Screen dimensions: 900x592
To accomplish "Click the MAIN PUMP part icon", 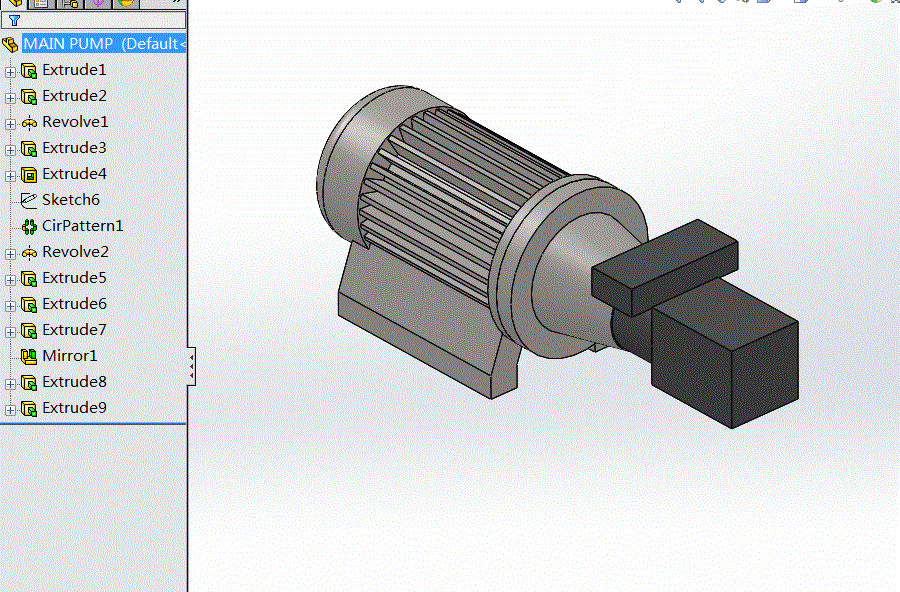I will [x=10, y=45].
